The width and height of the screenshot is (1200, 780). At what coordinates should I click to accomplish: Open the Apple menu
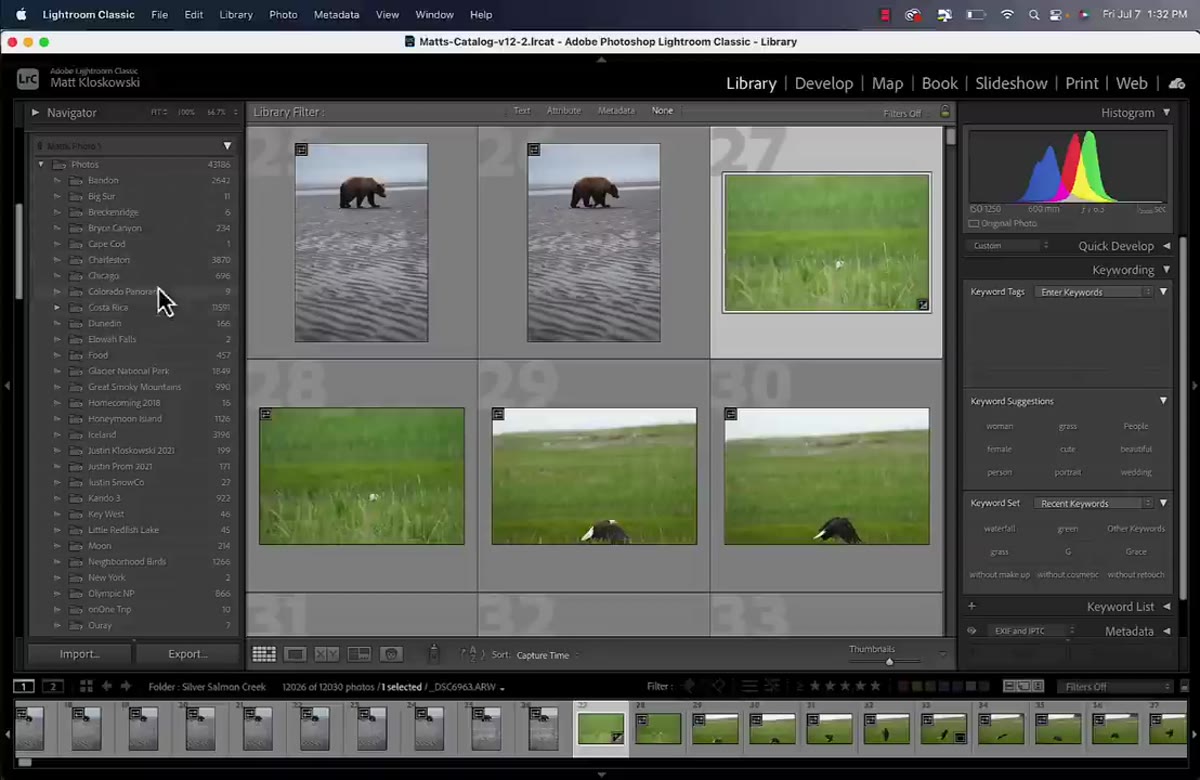pos(20,15)
